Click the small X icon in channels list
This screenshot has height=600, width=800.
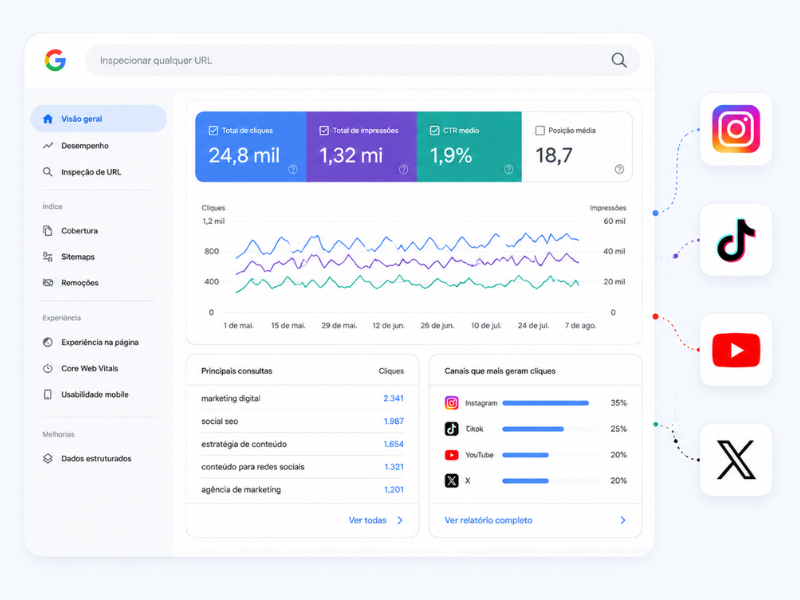click(452, 481)
